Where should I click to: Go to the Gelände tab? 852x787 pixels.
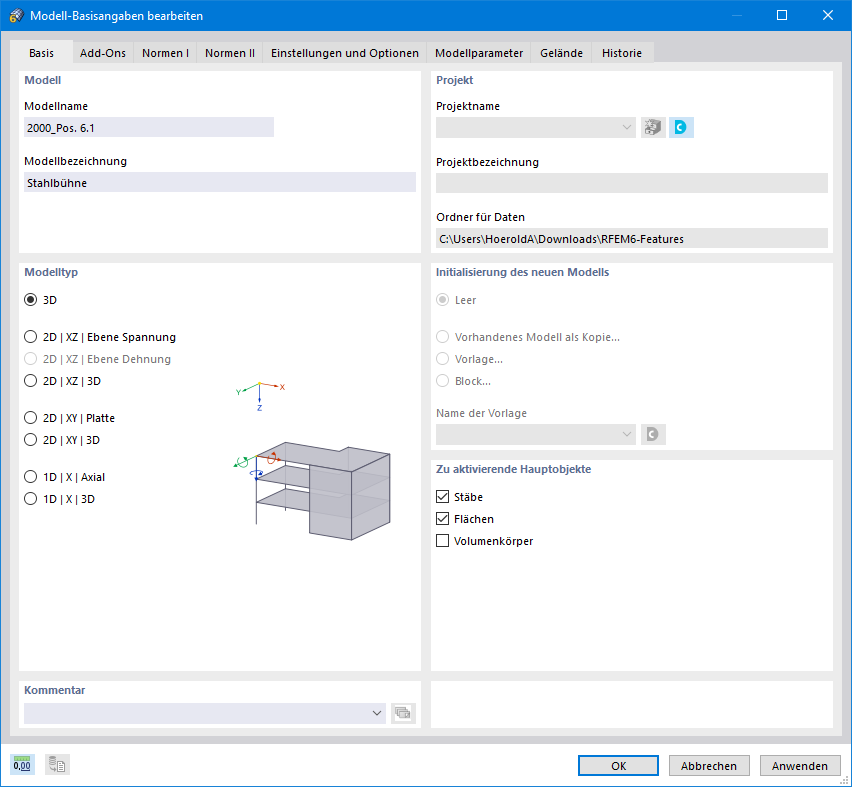561,53
